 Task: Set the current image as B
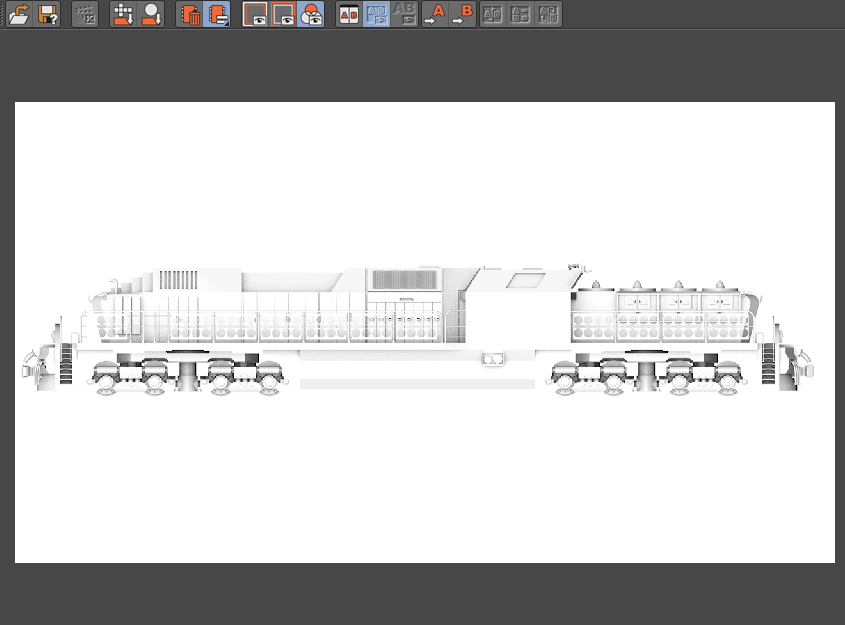click(x=462, y=14)
